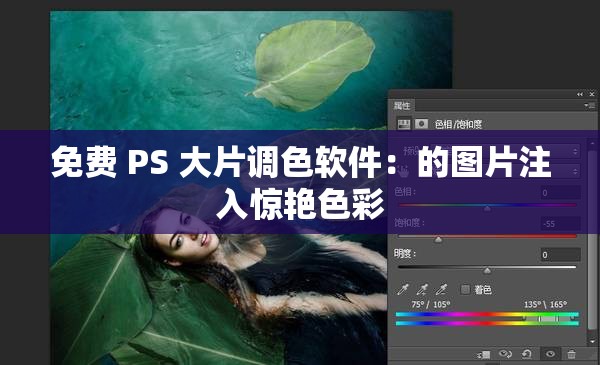
Task: Click the lower rainbow color bar
Action: (x=487, y=324)
